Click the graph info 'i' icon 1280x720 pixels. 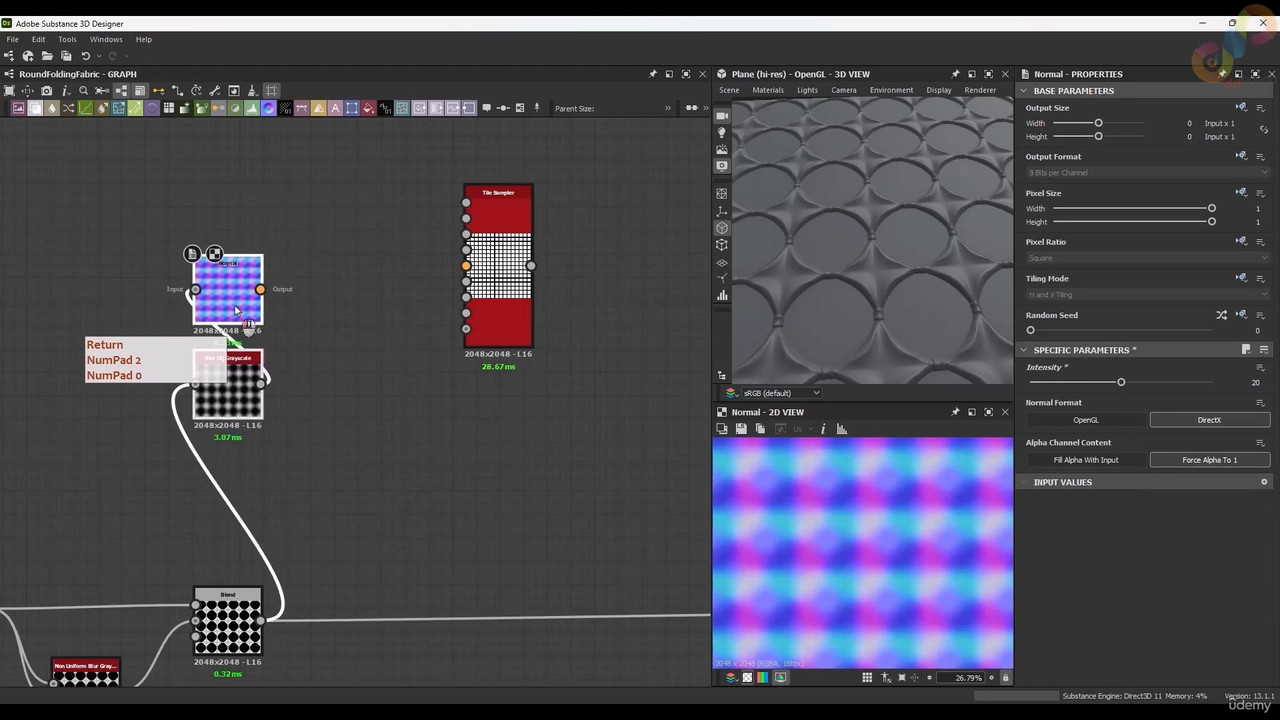point(65,91)
